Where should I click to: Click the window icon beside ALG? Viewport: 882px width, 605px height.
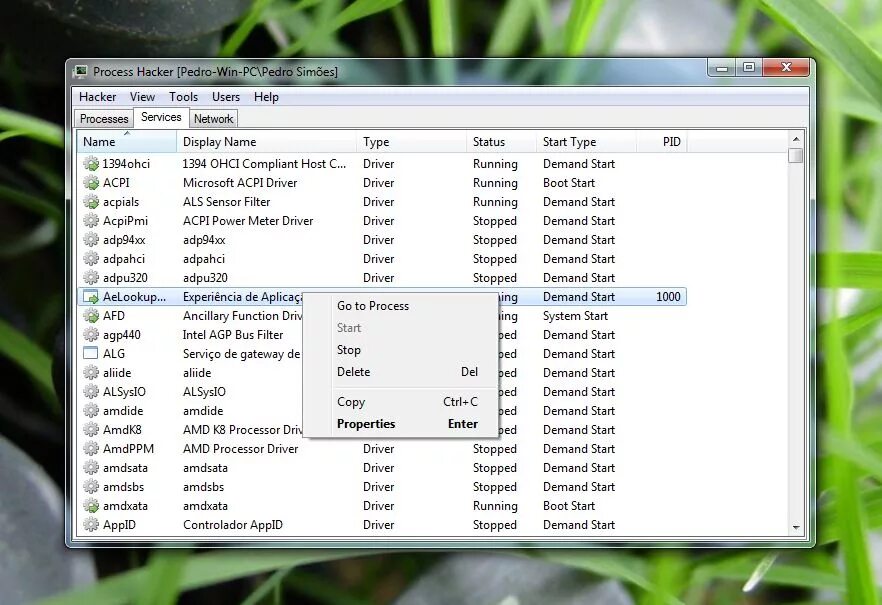pyautogui.click(x=91, y=354)
